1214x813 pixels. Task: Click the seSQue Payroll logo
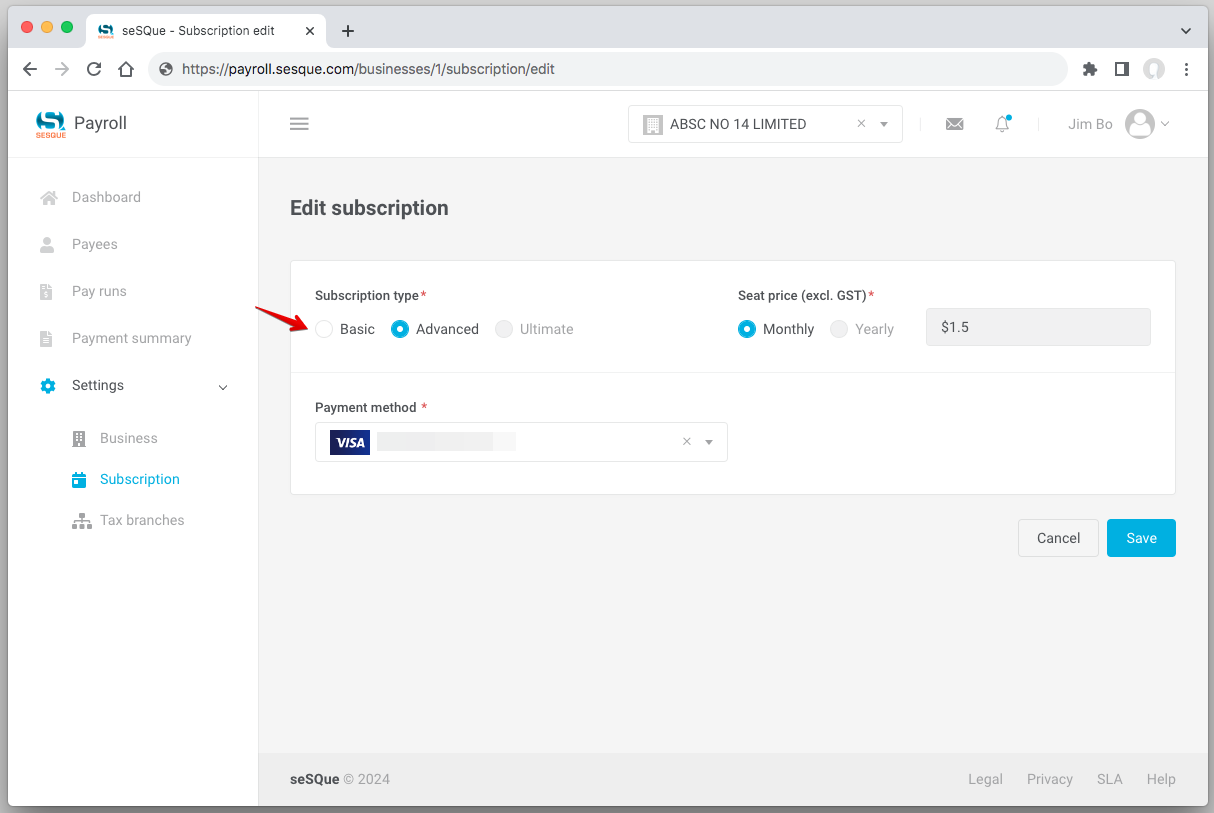coord(81,124)
